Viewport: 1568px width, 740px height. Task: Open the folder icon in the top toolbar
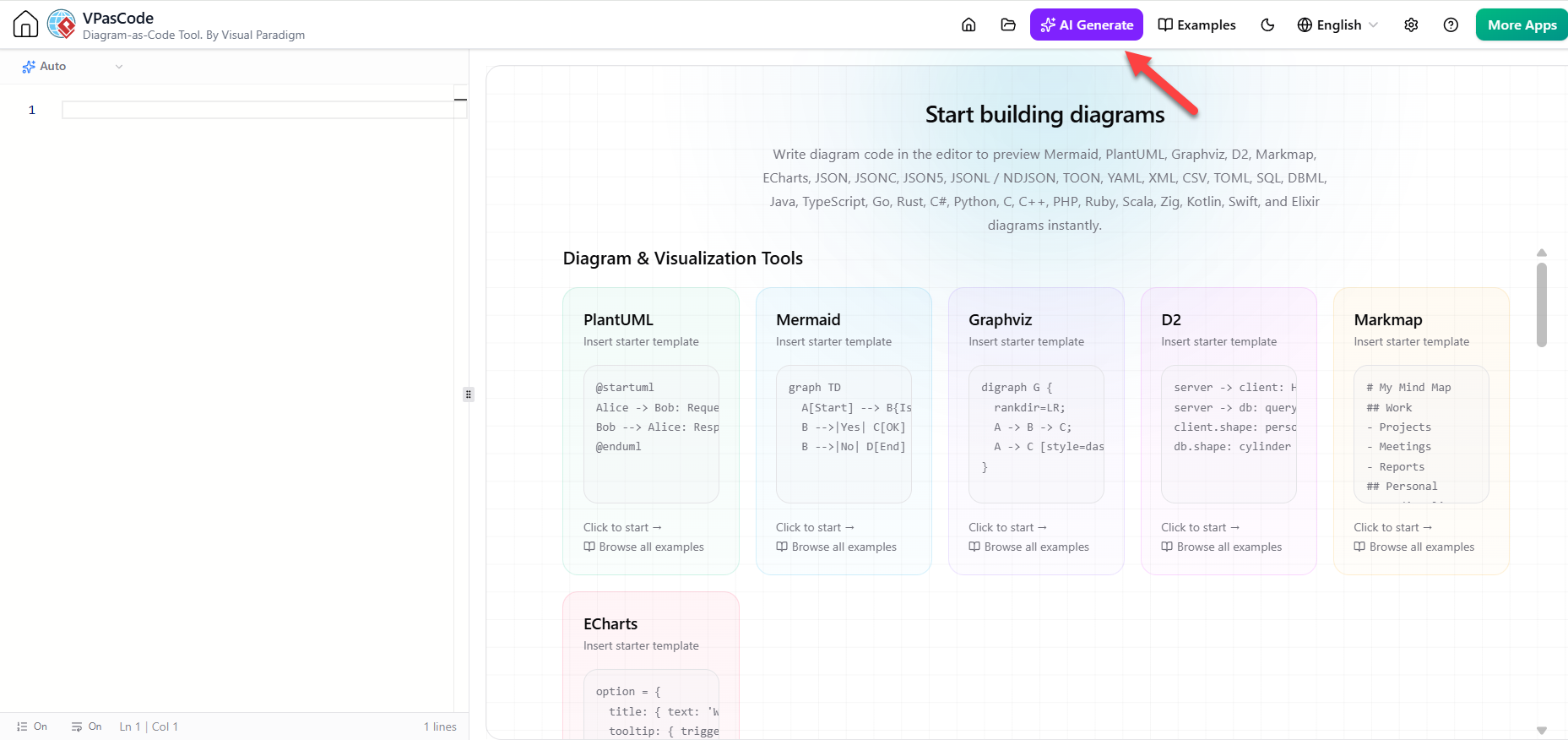(1008, 24)
